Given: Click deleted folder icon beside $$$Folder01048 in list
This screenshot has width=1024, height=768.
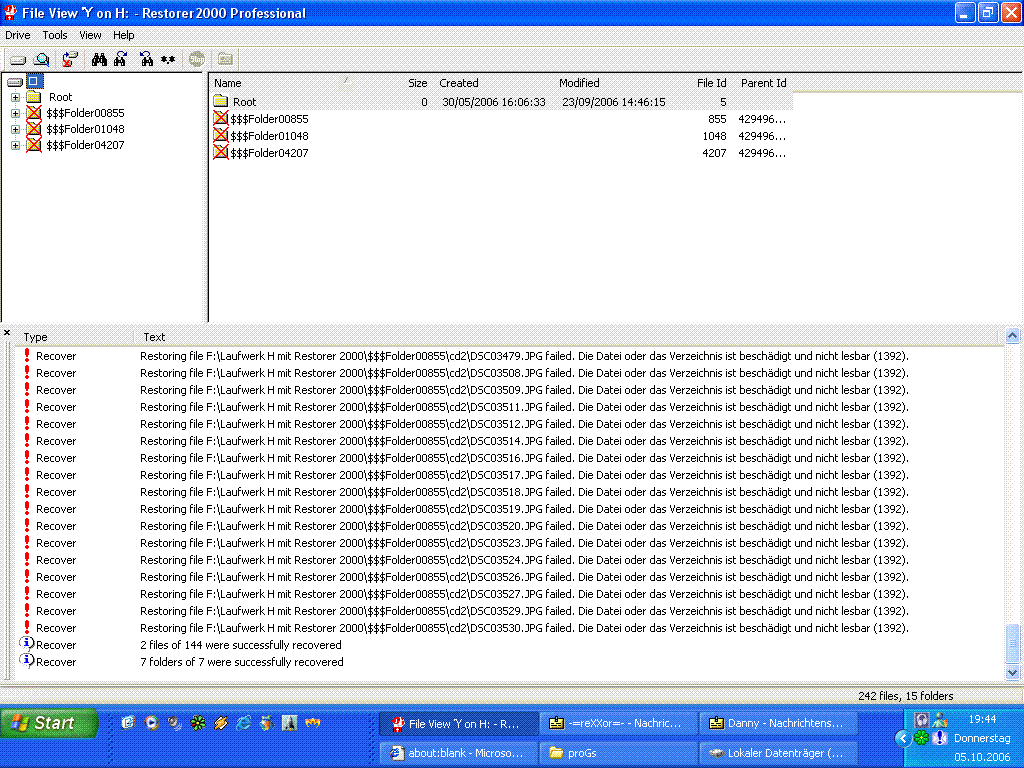Looking at the screenshot, I should [221, 135].
